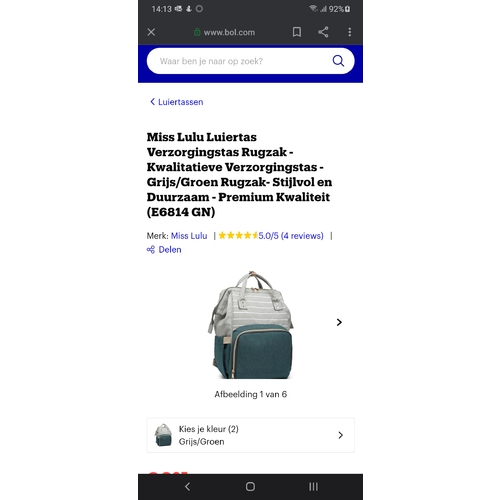
Task: Show next product image with right arrow
Action: click(339, 322)
